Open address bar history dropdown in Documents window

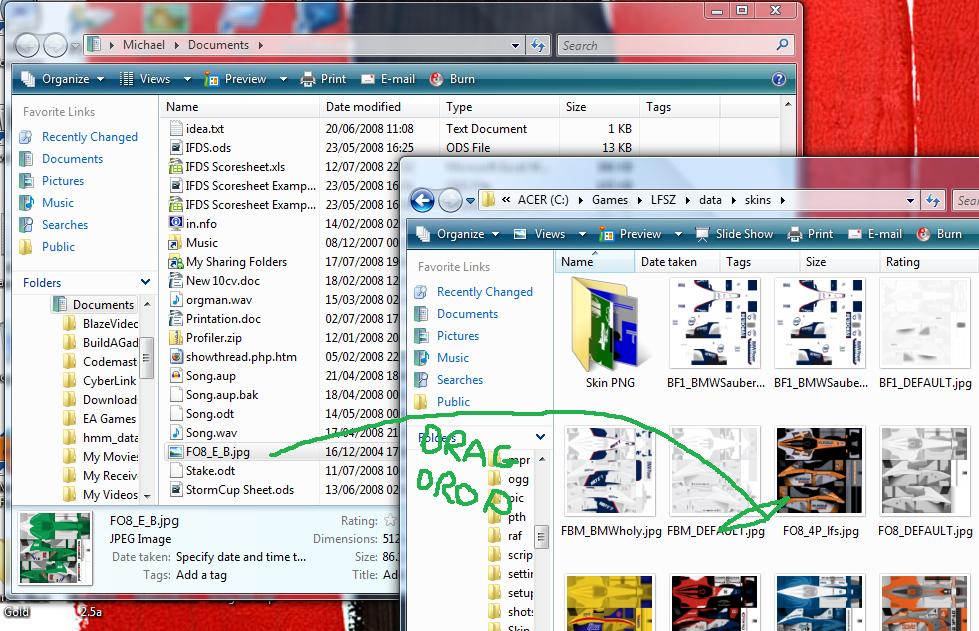pyautogui.click(x=515, y=45)
